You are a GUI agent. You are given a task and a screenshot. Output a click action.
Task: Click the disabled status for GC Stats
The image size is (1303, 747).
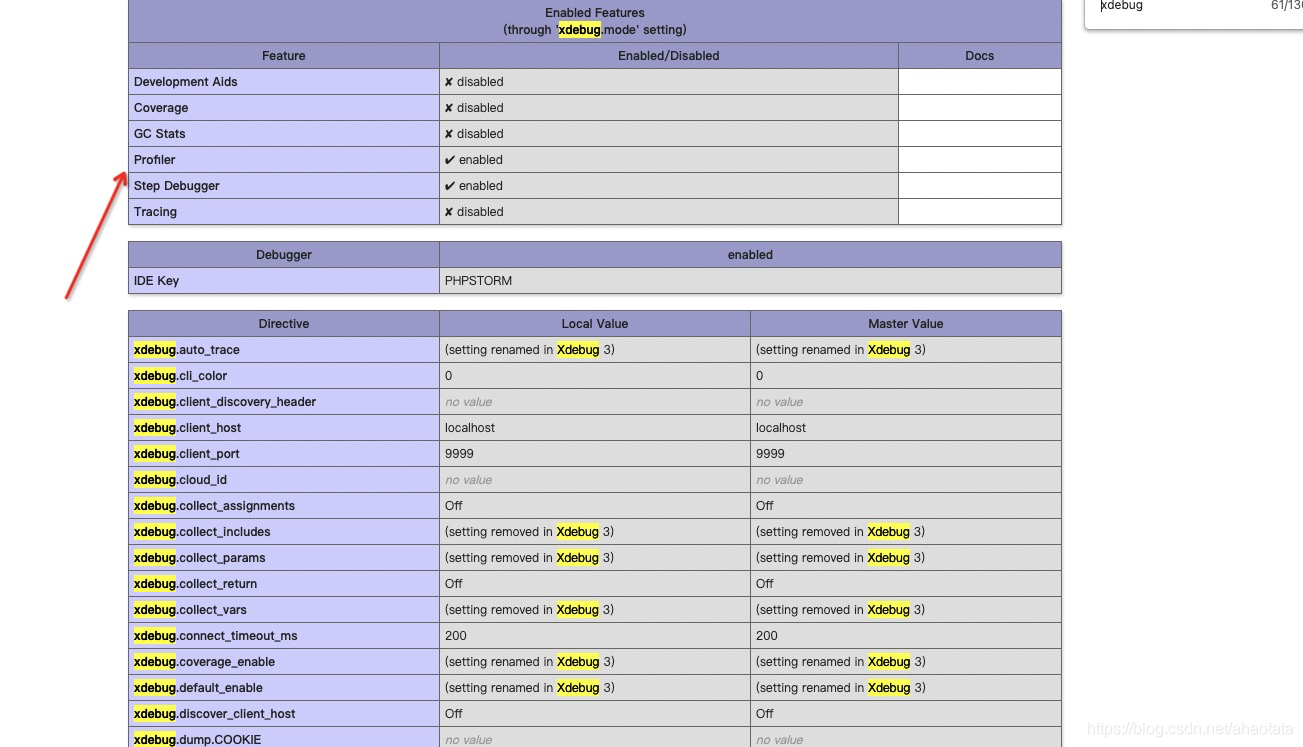pyautogui.click(x=474, y=134)
